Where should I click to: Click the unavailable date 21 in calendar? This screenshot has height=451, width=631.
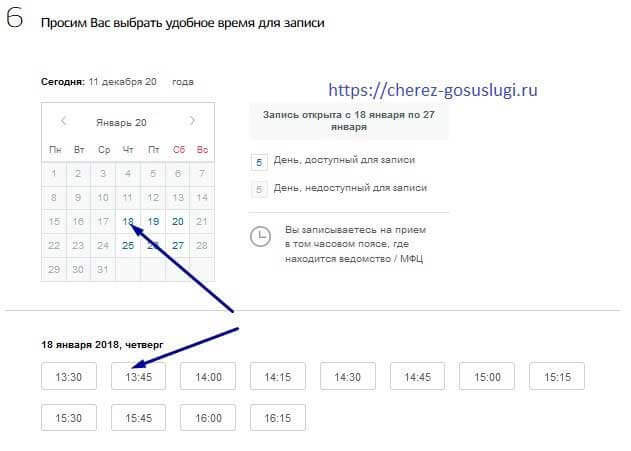(202, 222)
